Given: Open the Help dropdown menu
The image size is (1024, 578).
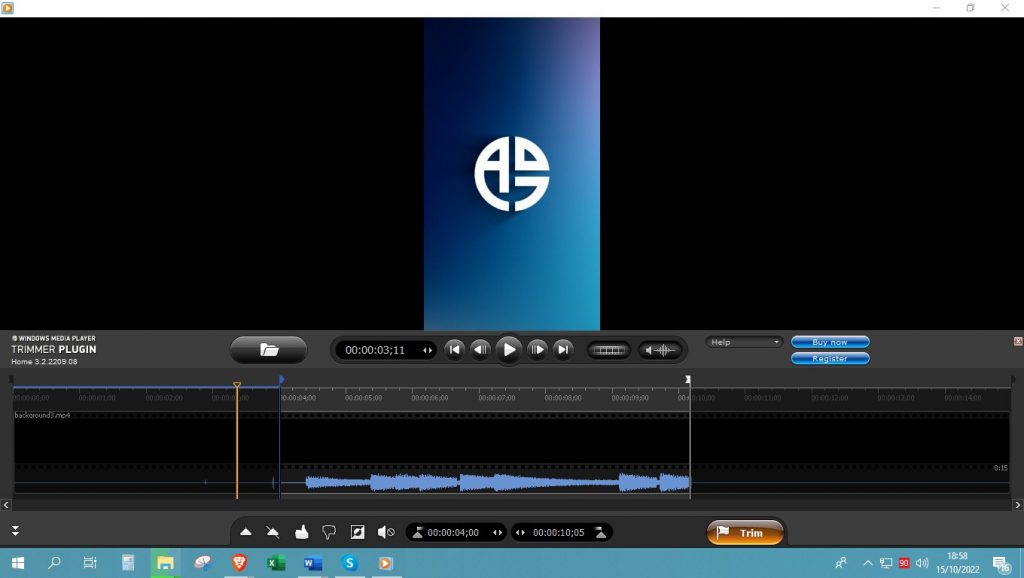Looking at the screenshot, I should 744,342.
